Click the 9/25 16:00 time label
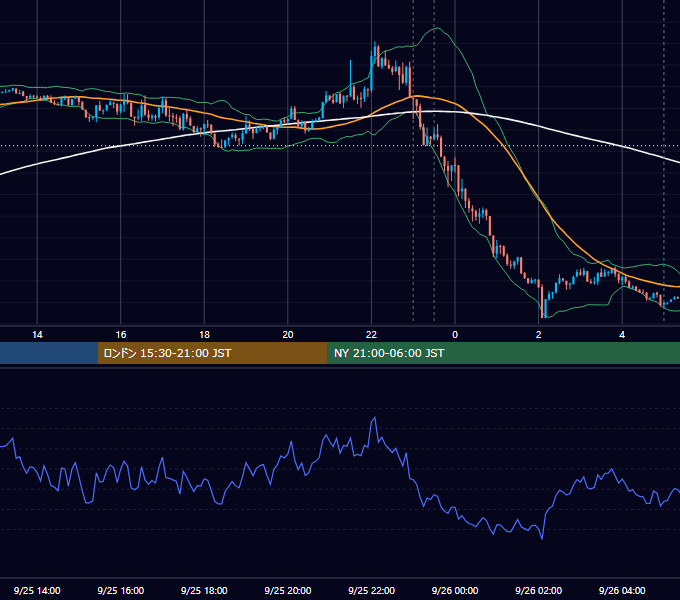 tap(121, 590)
